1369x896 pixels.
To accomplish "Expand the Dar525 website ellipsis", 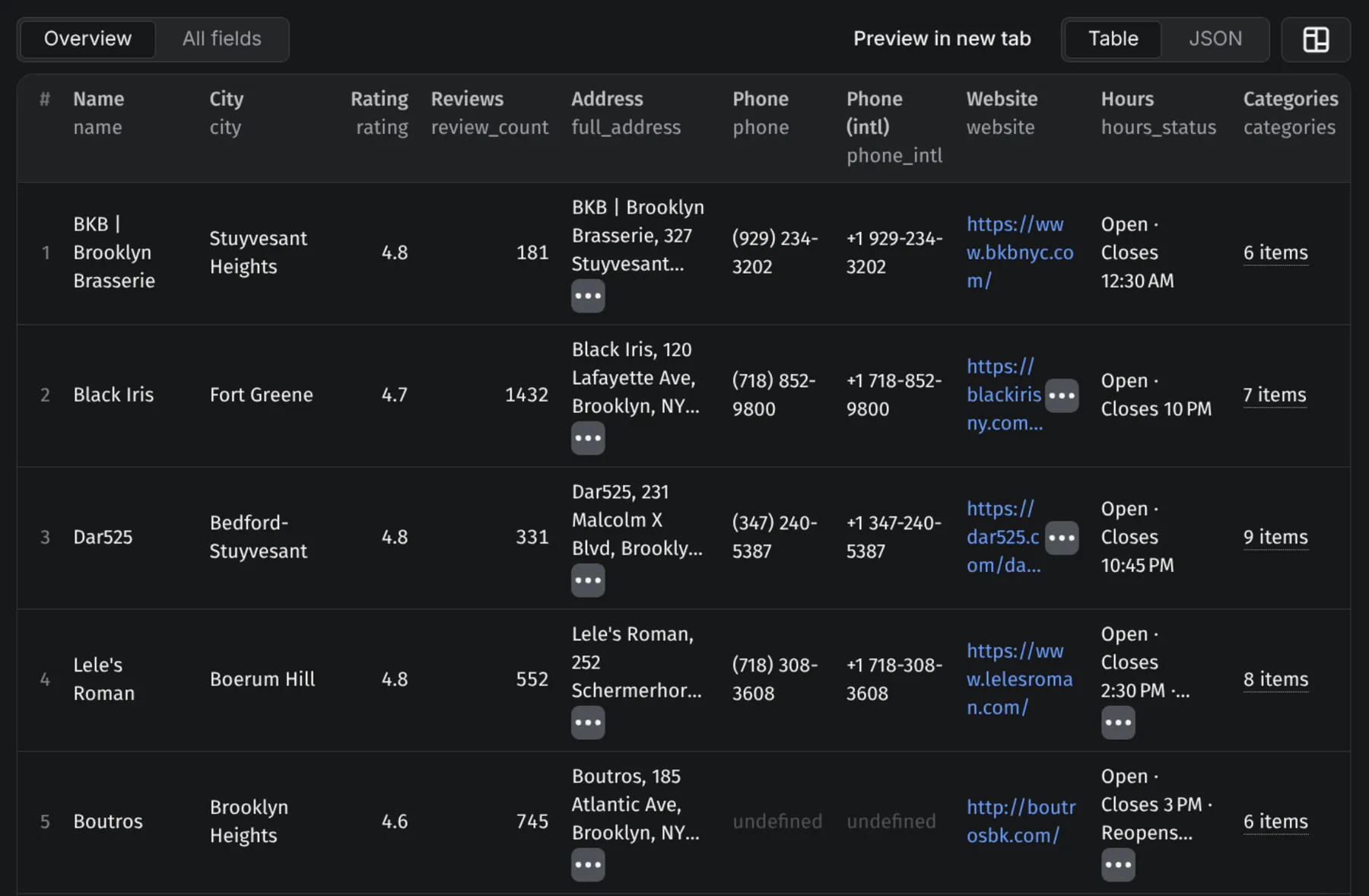I will (x=1062, y=538).
